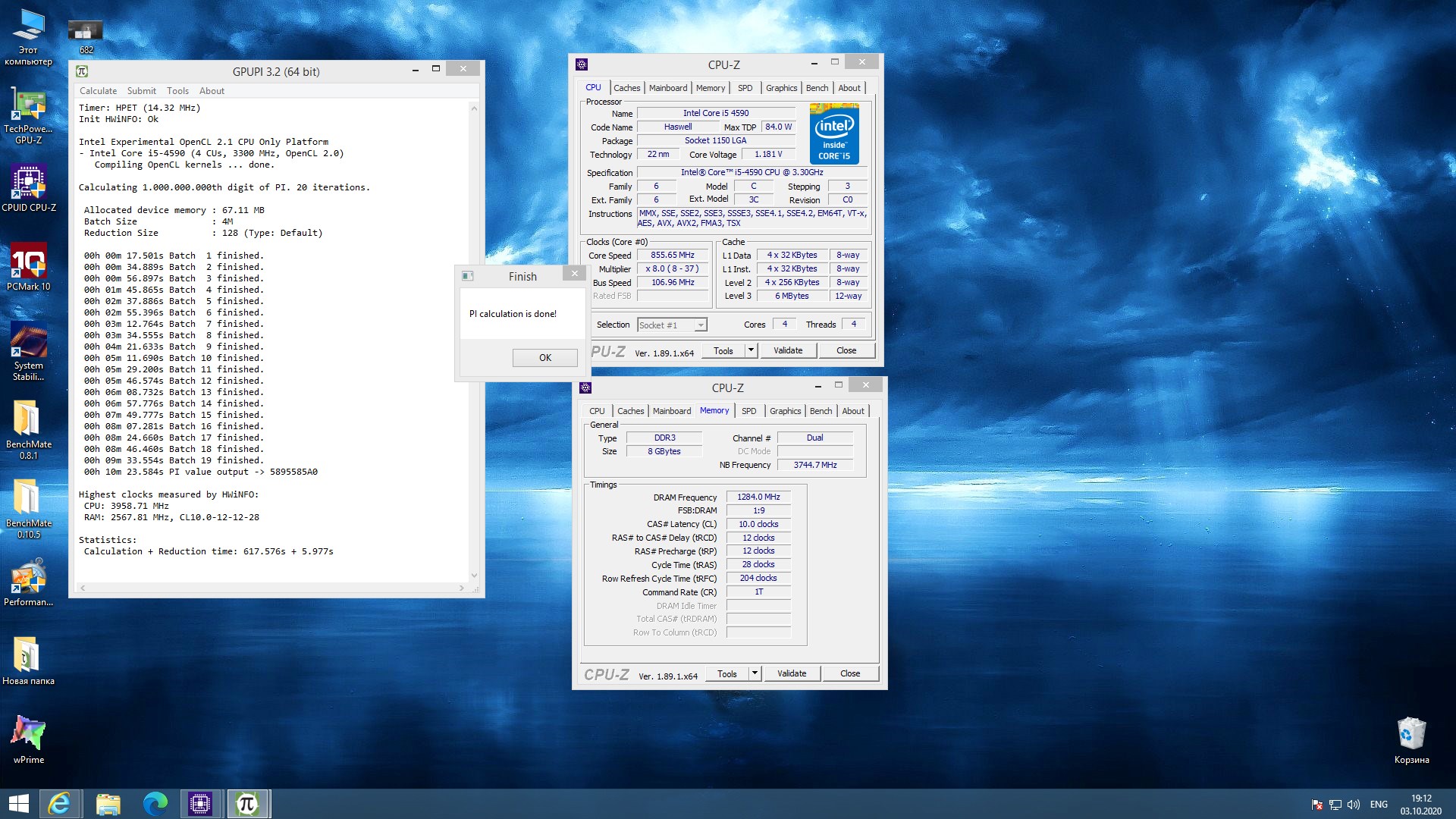Open the Calculate menu in GPUPI
The height and width of the screenshot is (819, 1456).
tap(99, 91)
